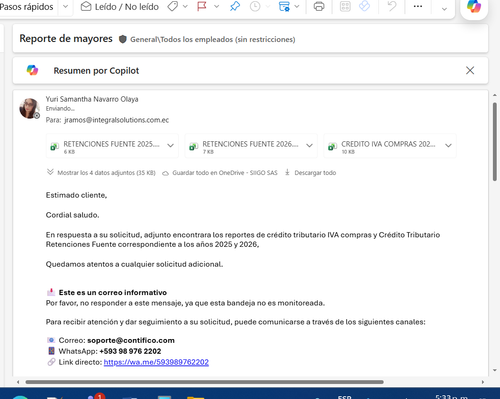
Task: Click Guardar todo en OneDrive - SIIGO SAS
Action: 225,173
